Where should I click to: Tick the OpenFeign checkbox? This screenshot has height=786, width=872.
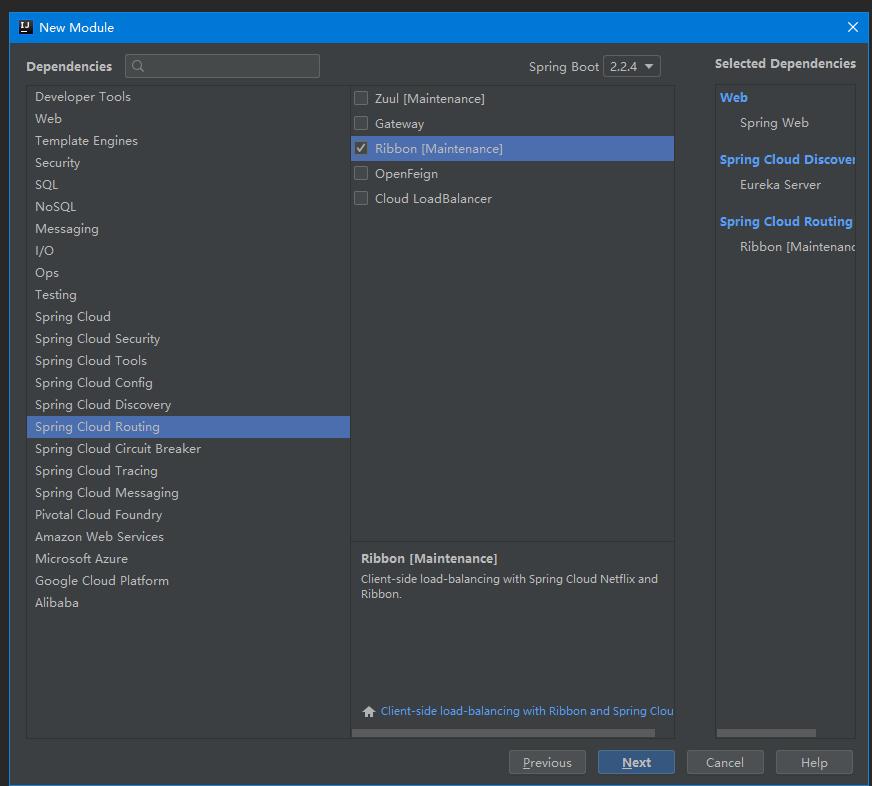coord(361,174)
